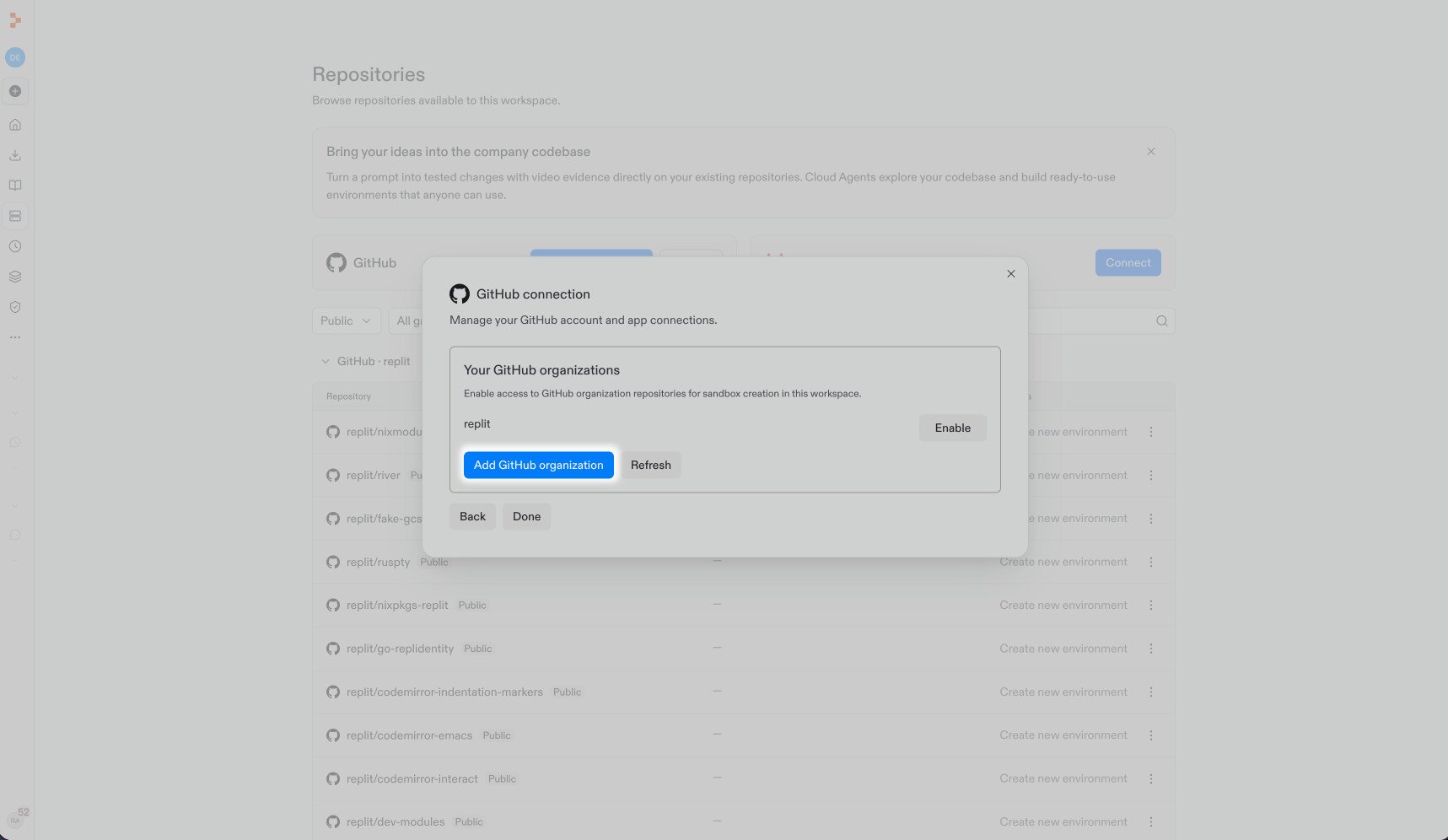The width and height of the screenshot is (1448, 840).
Task: Open kebab menu for replit/ruspty row
Action: (1150, 562)
